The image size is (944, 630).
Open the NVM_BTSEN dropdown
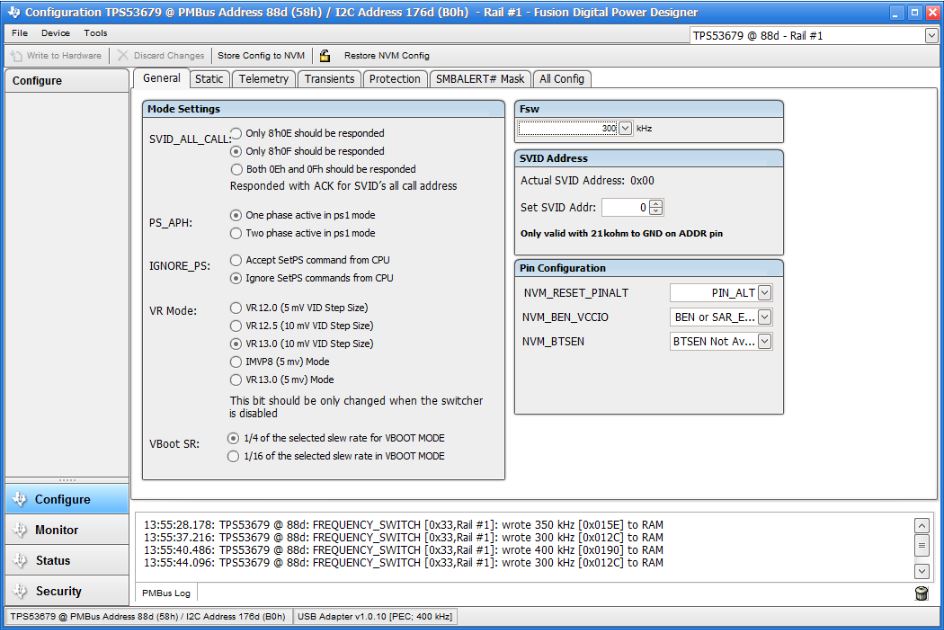[765, 342]
